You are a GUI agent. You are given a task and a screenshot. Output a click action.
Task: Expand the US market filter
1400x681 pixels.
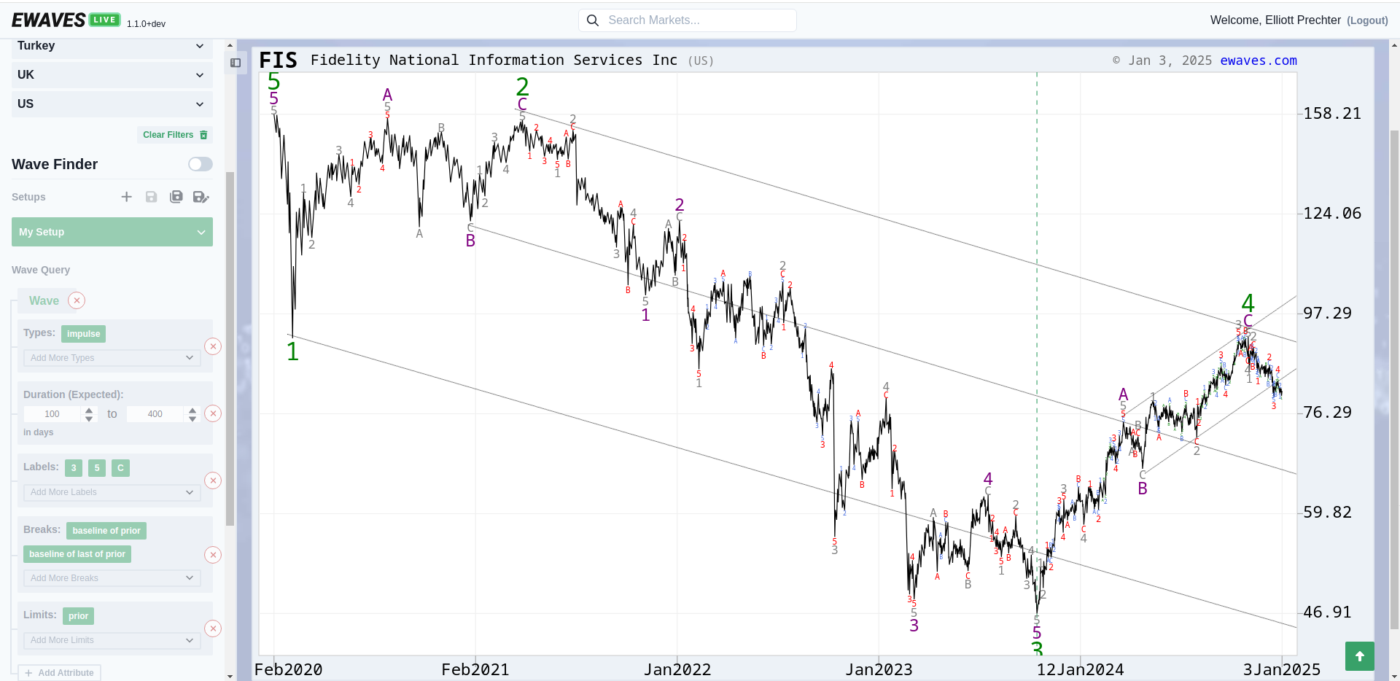[x=112, y=104]
